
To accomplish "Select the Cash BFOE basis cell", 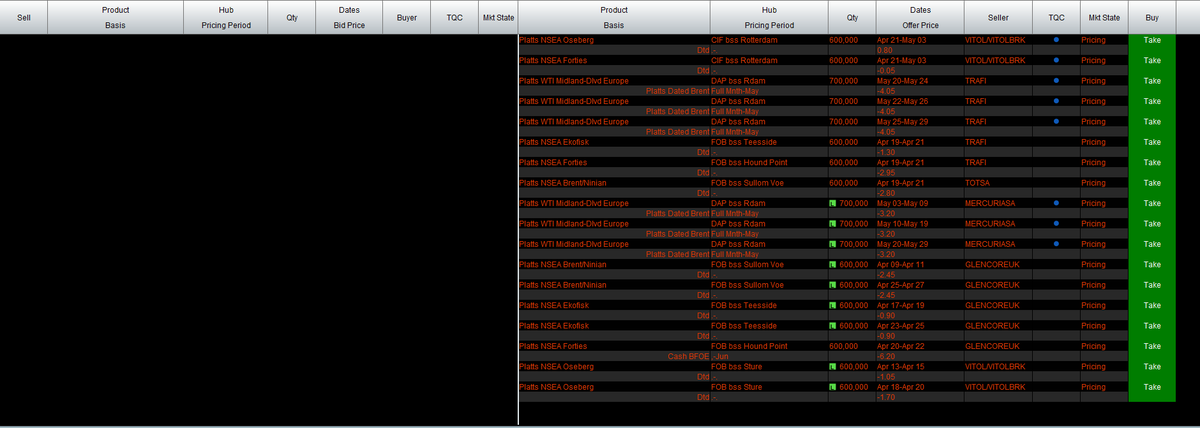I will click(688, 356).
